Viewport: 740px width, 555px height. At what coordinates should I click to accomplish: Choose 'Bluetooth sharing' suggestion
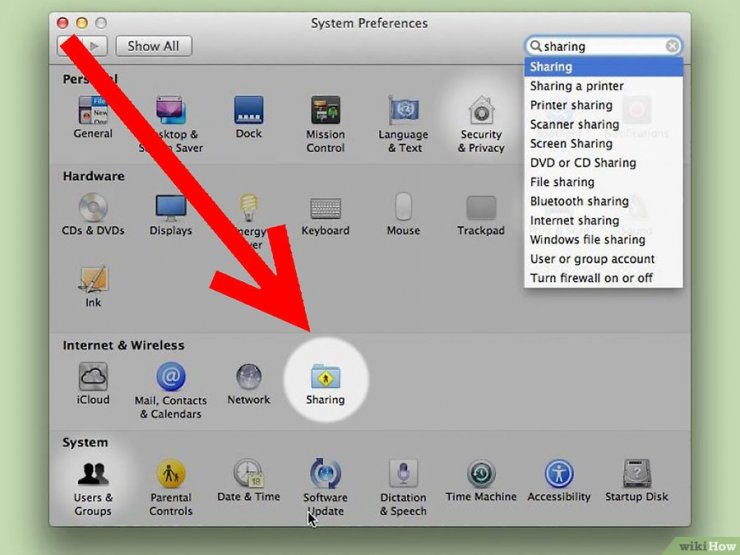point(603,201)
